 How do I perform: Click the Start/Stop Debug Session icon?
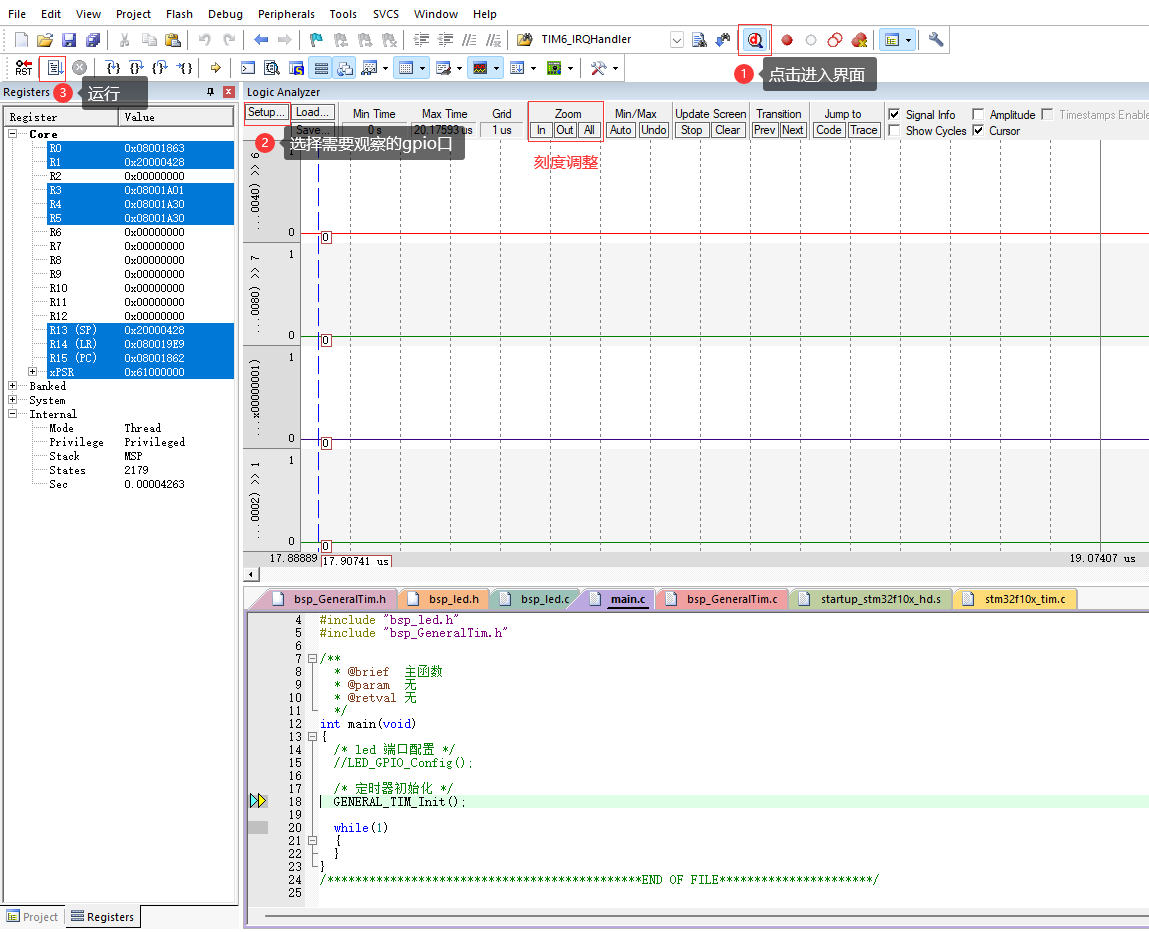(755, 40)
